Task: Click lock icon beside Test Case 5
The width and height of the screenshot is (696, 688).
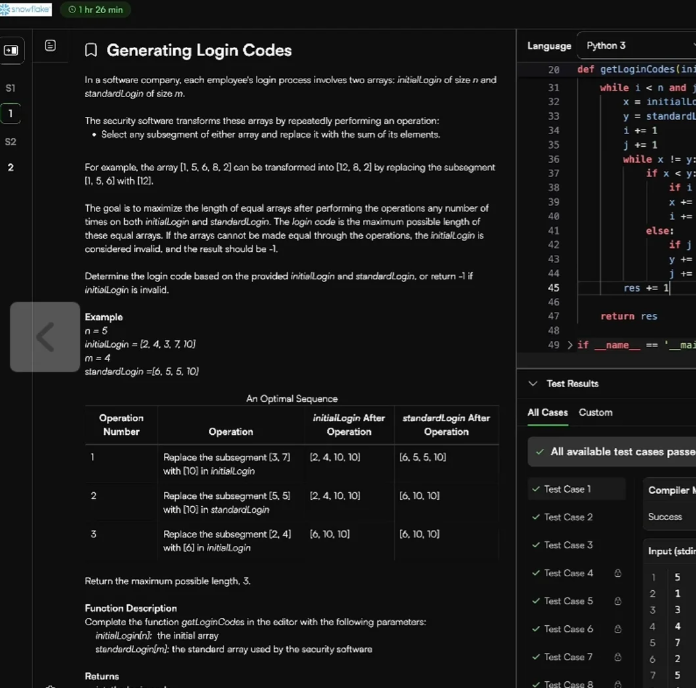Action: pyautogui.click(x=617, y=601)
